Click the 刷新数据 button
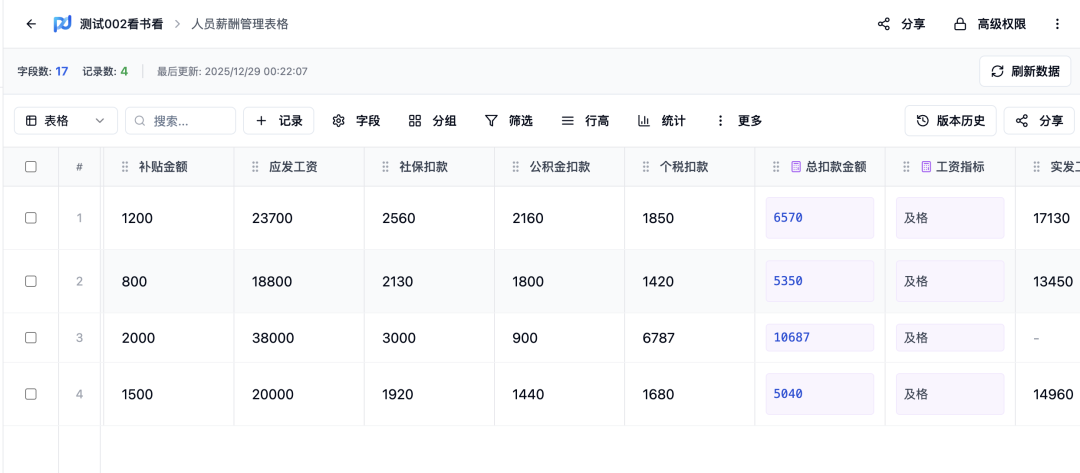Image resolution: width=1080 pixels, height=473 pixels. click(x=1025, y=72)
